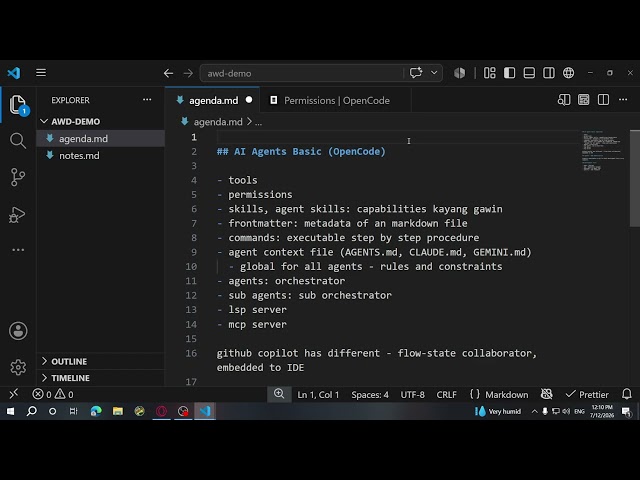Open the Customize Layout icon
The width and height of the screenshot is (640, 480).
[489, 73]
